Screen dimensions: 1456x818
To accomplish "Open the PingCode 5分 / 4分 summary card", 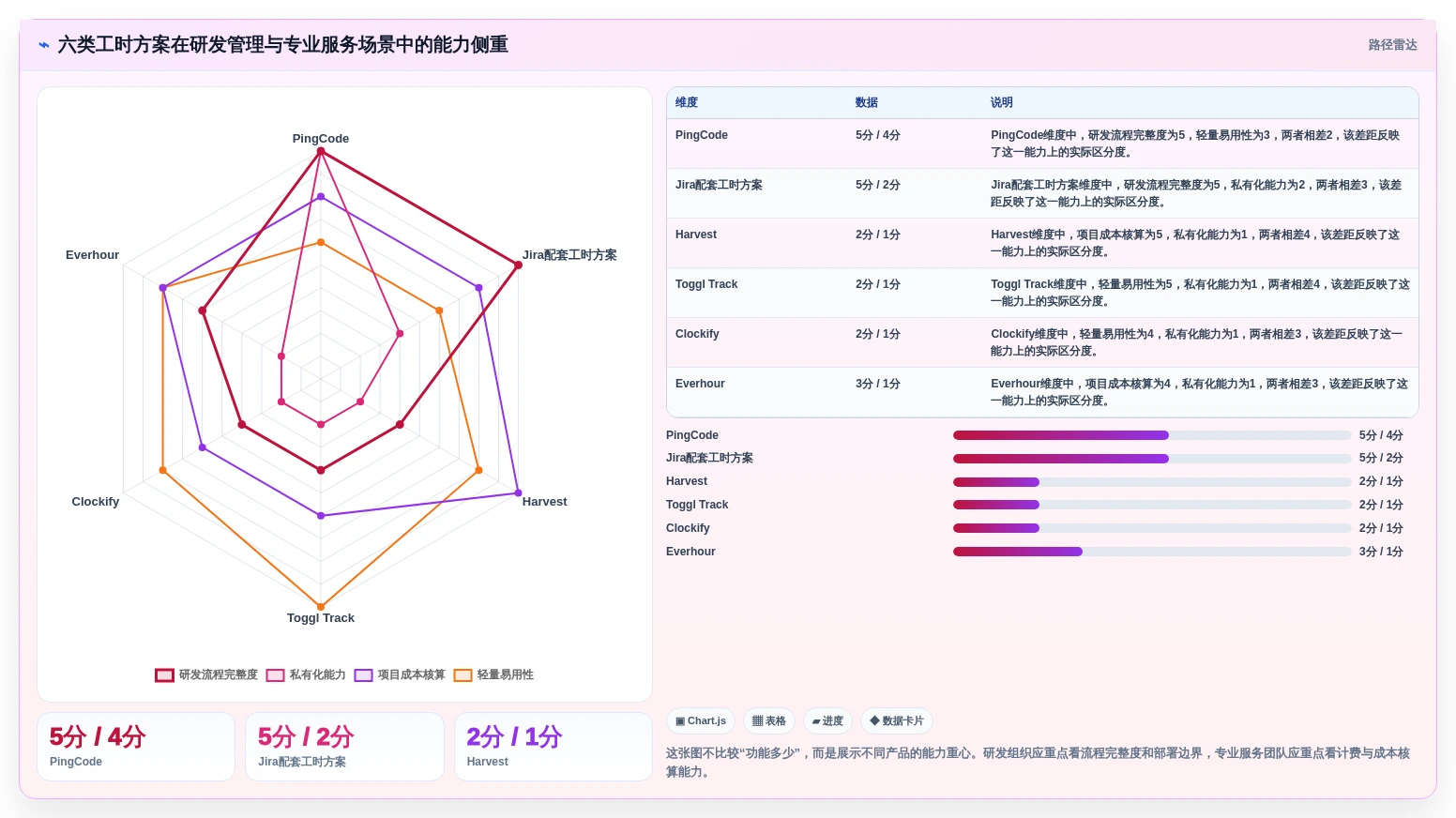I will click(136, 747).
